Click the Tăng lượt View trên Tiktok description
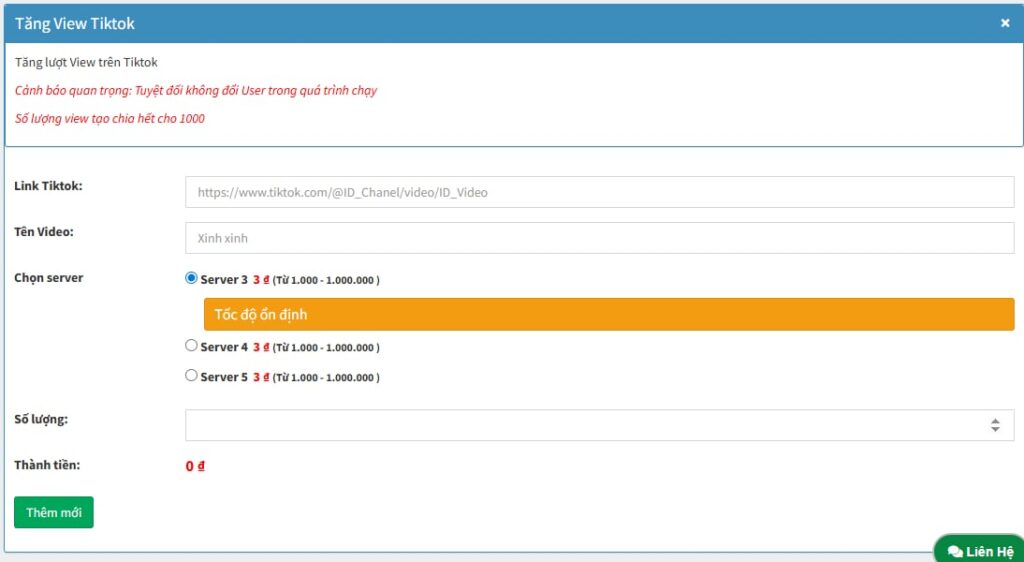The height and width of the screenshot is (562, 1024). click(86, 63)
